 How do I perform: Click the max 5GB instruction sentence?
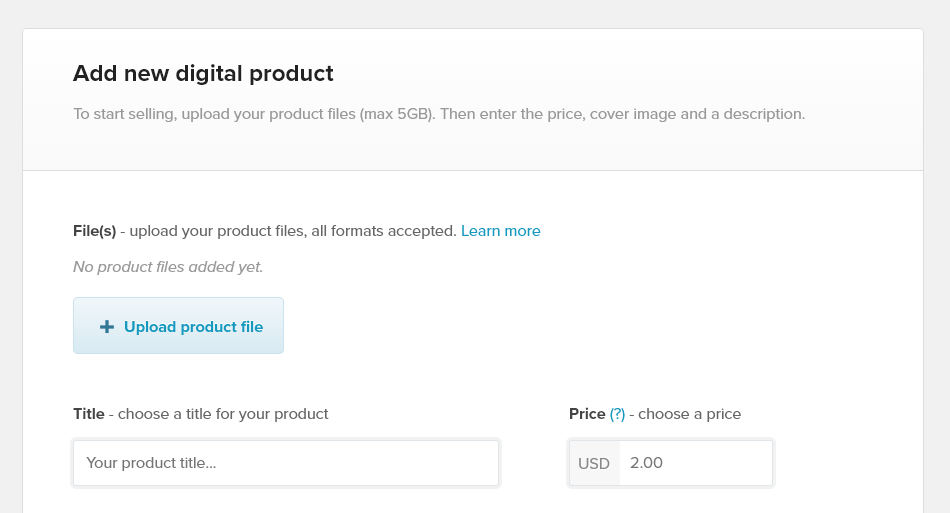click(438, 114)
